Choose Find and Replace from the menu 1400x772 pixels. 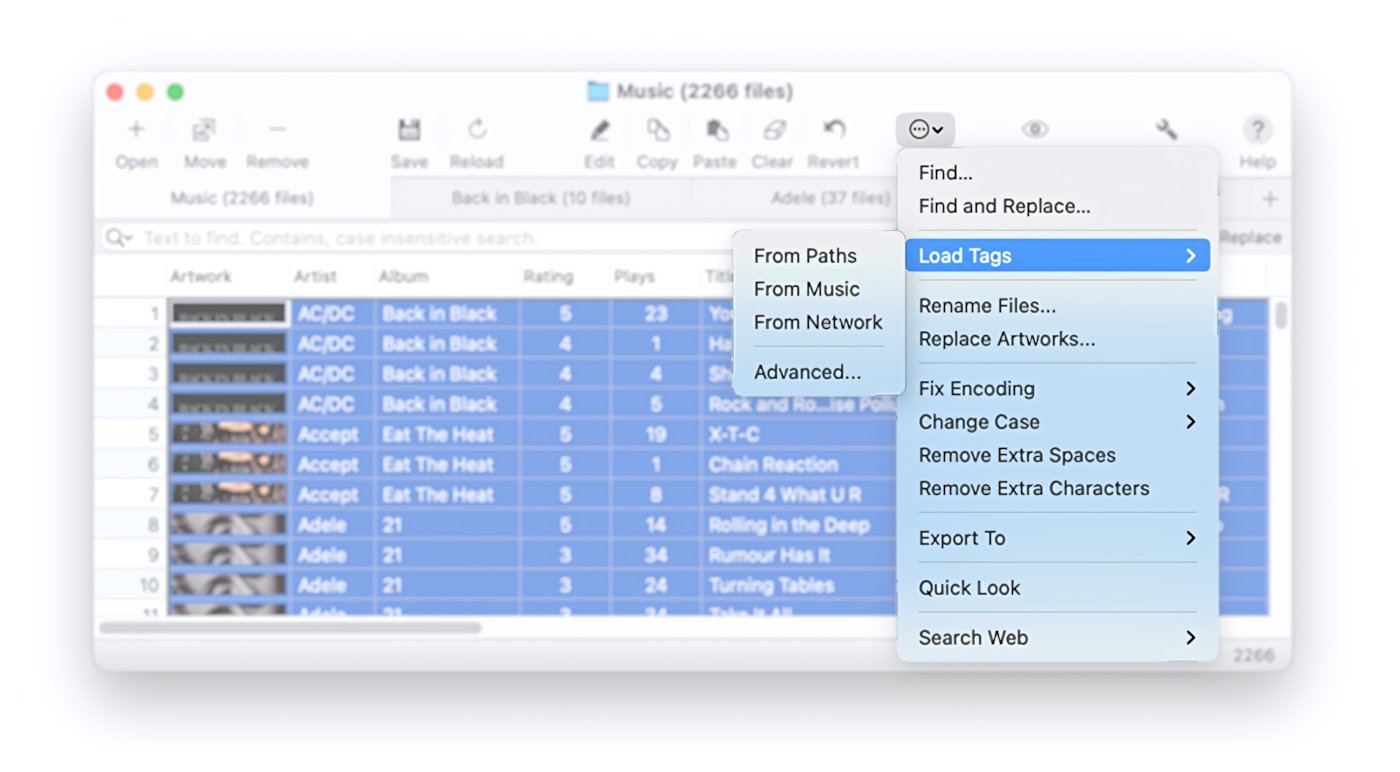click(x=1004, y=206)
